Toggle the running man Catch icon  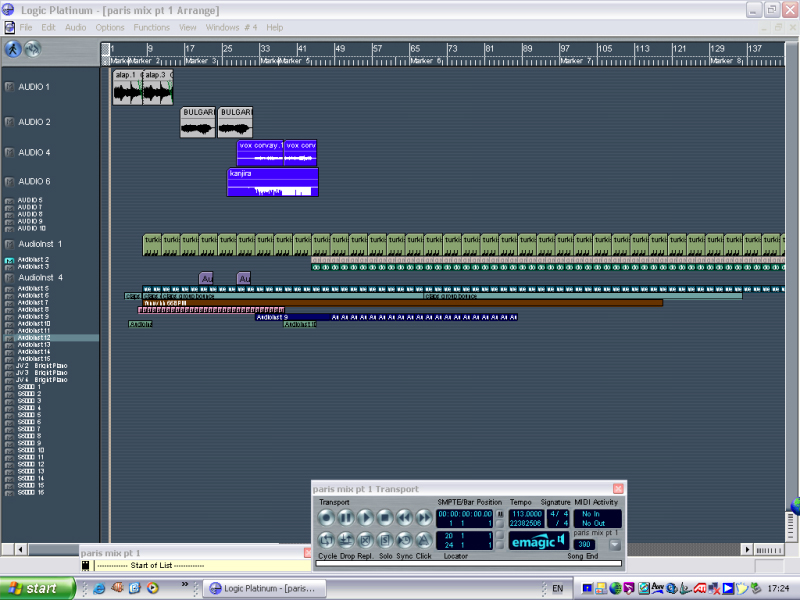pyautogui.click(x=13, y=49)
